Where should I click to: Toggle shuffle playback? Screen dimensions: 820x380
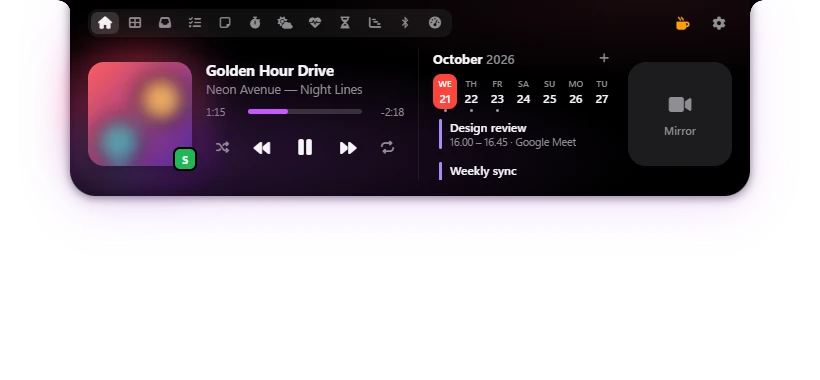[x=222, y=148]
